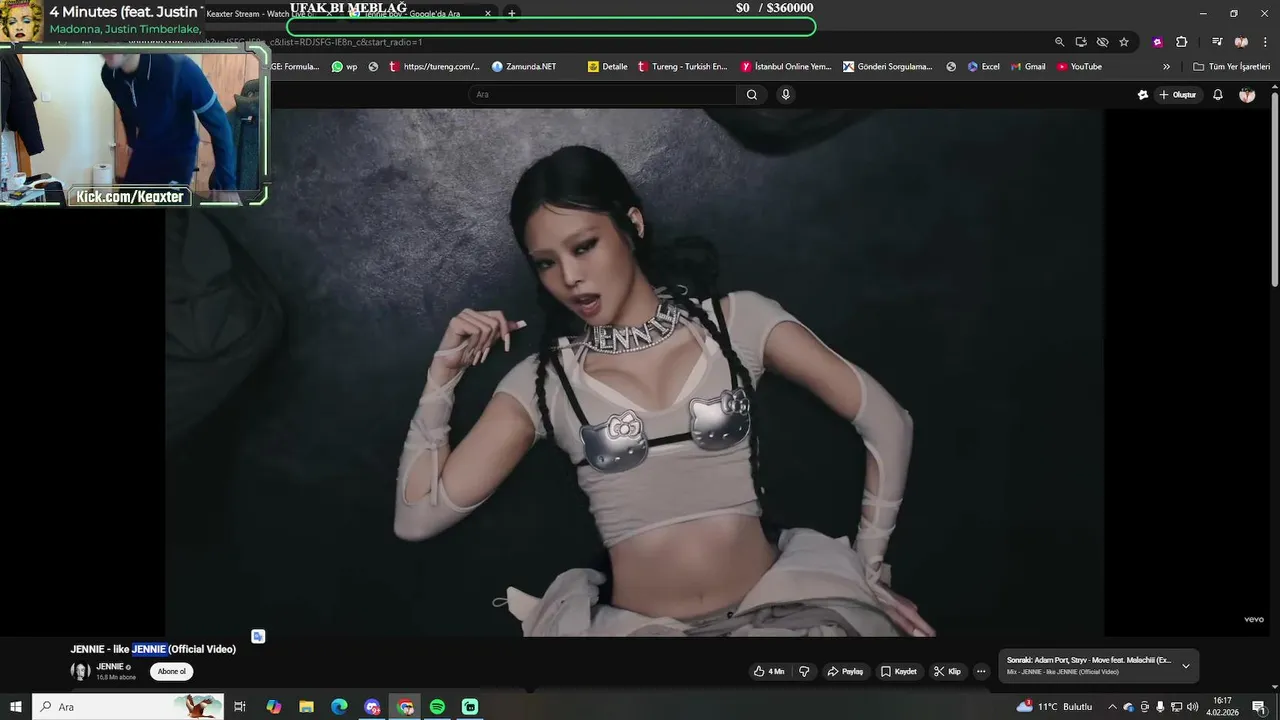1280x720 pixels.
Task: Open the Gönderi Sorgulama bookmark
Action: click(888, 67)
